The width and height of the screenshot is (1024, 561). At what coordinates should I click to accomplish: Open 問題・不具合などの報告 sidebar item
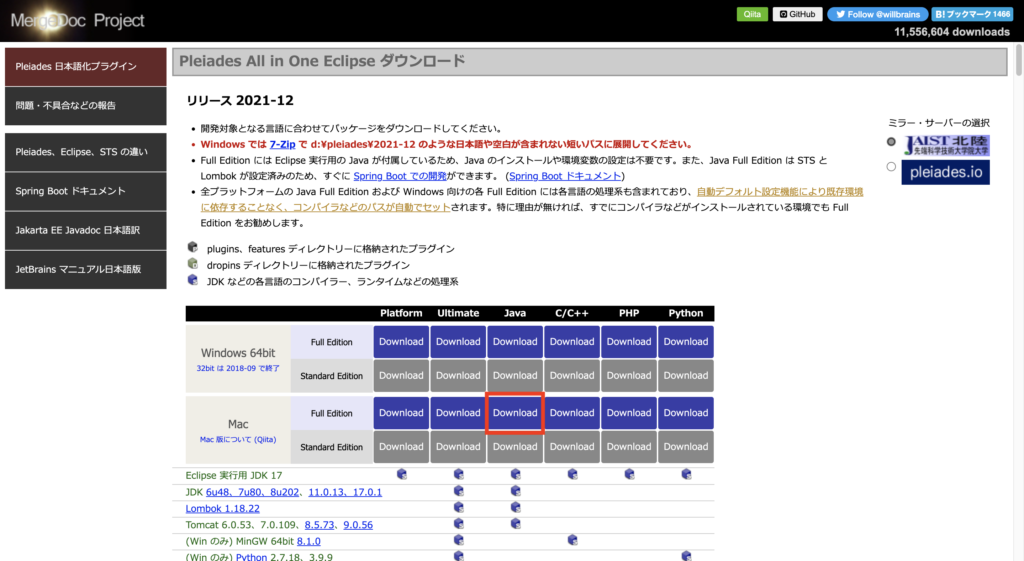[86, 106]
